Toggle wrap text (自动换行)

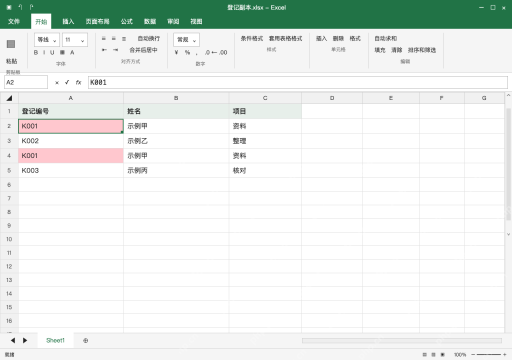tap(149, 39)
